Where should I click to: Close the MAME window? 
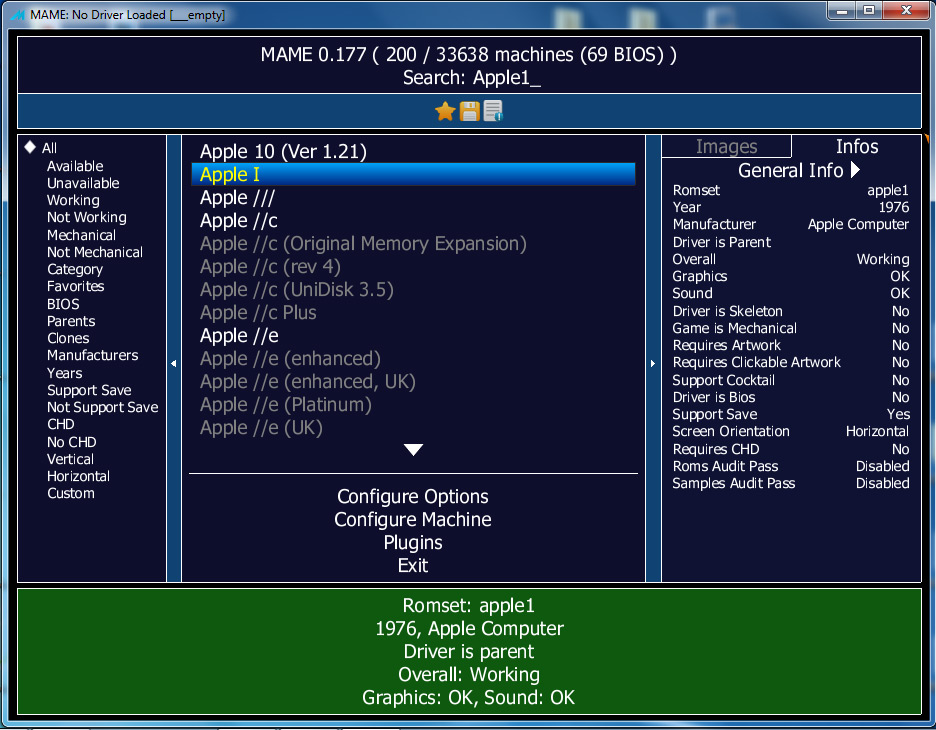tap(906, 11)
